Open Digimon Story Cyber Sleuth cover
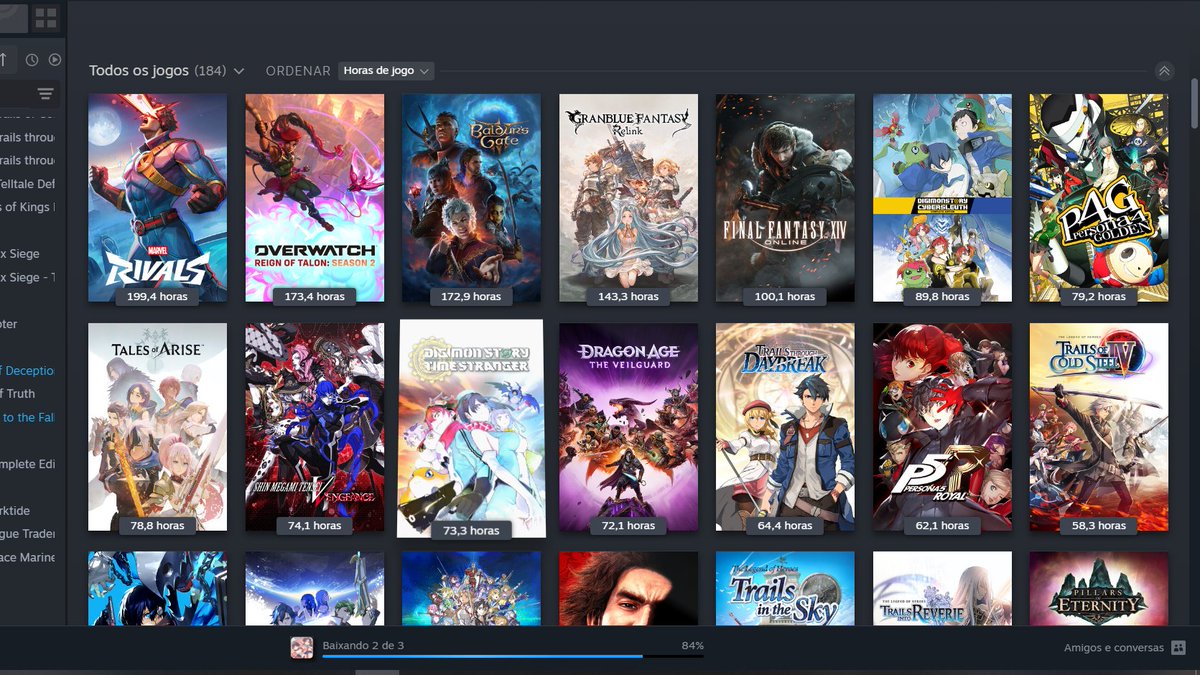The width and height of the screenshot is (1200, 675). pyautogui.click(x=942, y=198)
